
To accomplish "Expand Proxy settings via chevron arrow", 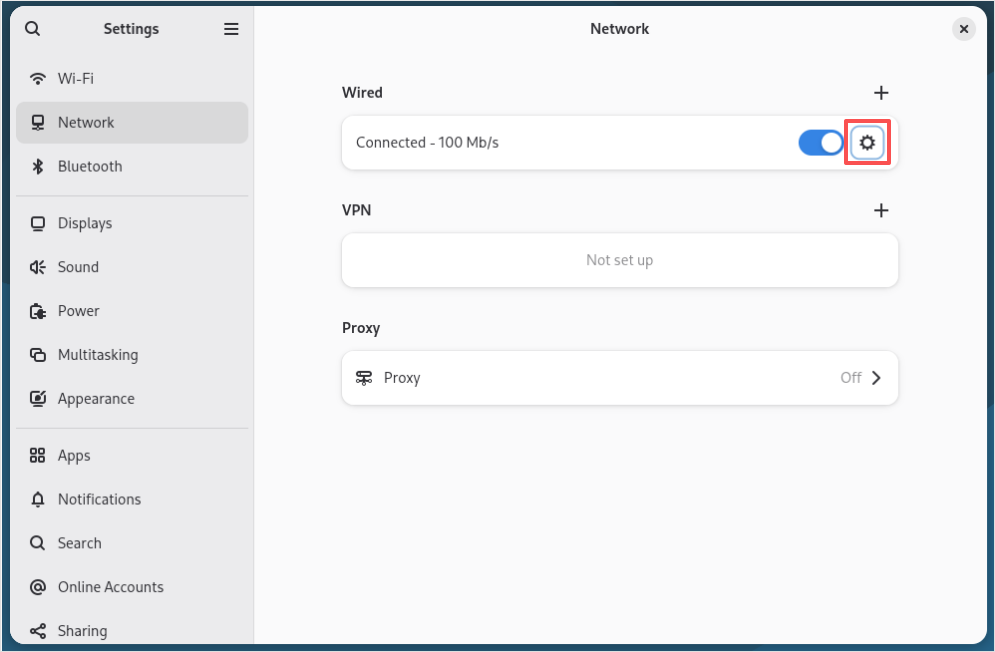I will click(876, 378).
